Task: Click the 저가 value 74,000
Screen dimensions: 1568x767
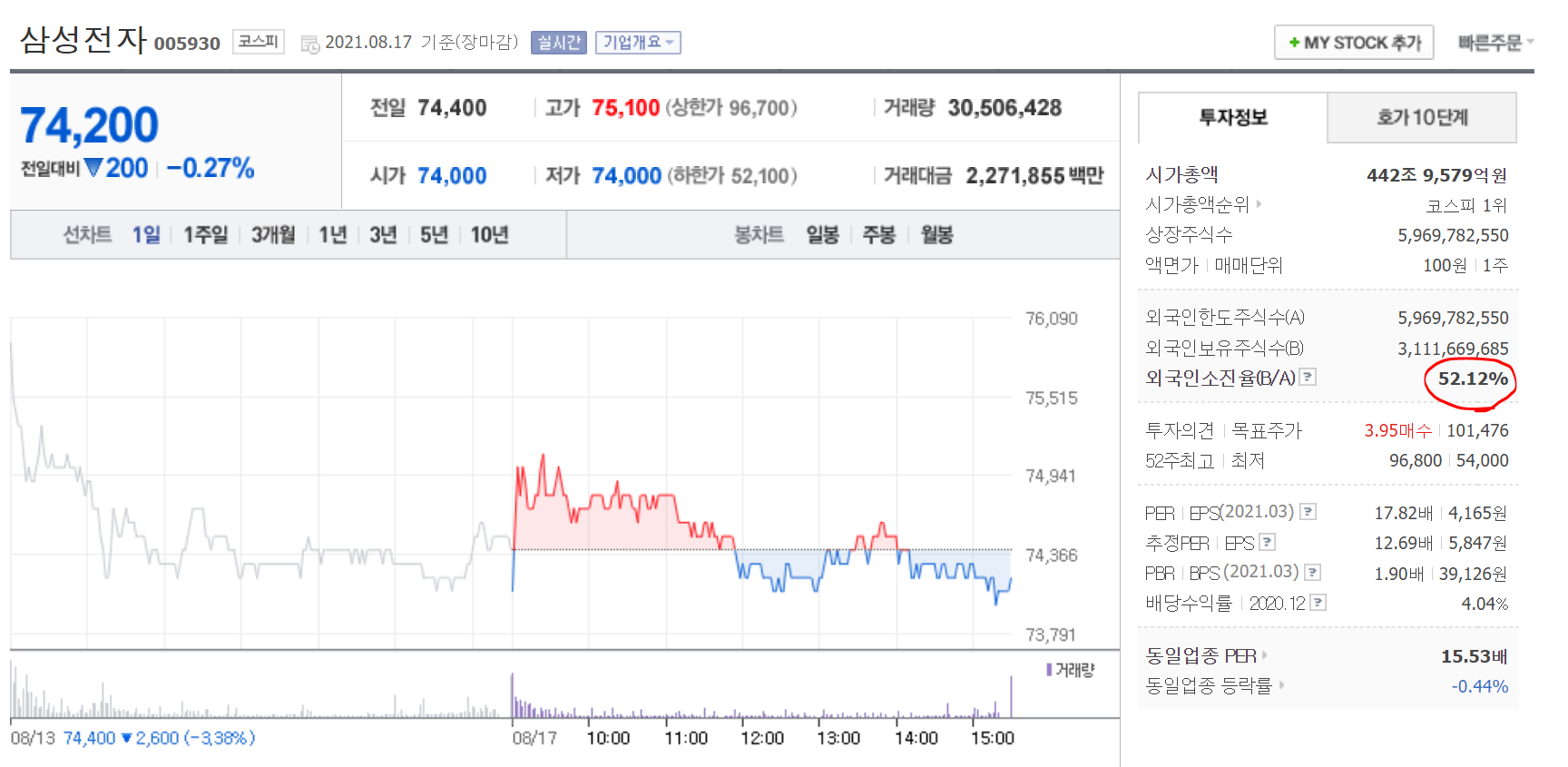Action: pos(626,175)
